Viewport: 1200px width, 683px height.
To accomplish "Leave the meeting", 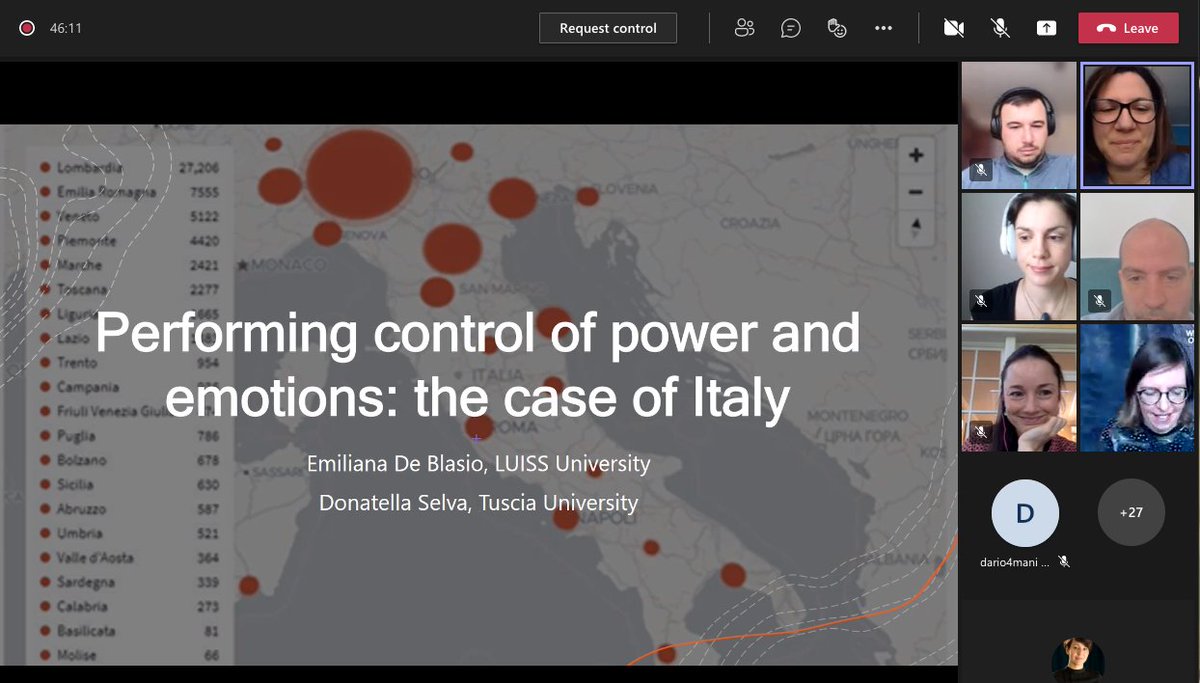I will pyautogui.click(x=1128, y=28).
